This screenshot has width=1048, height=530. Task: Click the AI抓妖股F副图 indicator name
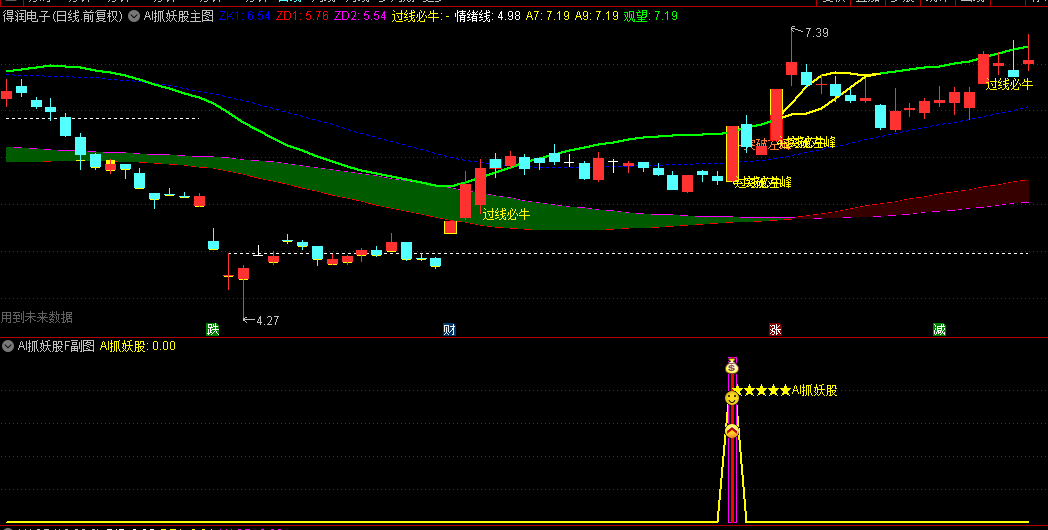[56, 346]
